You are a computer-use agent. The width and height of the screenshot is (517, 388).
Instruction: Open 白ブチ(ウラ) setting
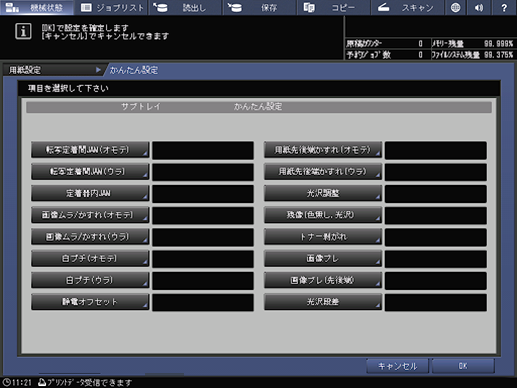90,280
